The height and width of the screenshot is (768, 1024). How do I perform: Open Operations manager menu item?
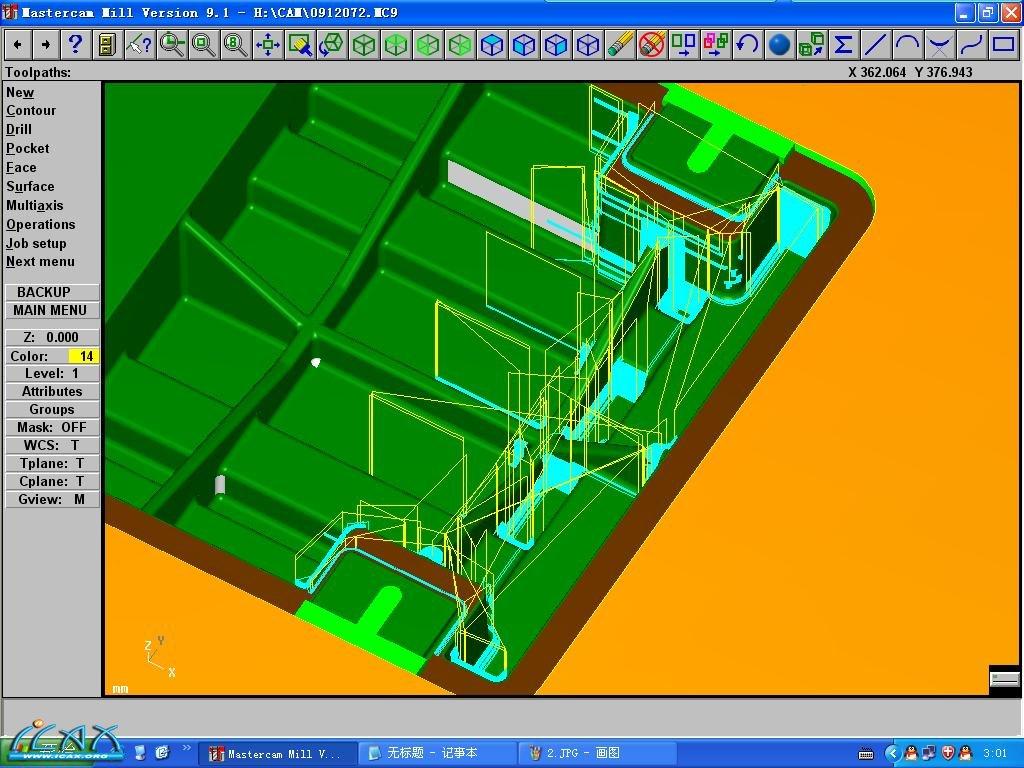tap(40, 224)
